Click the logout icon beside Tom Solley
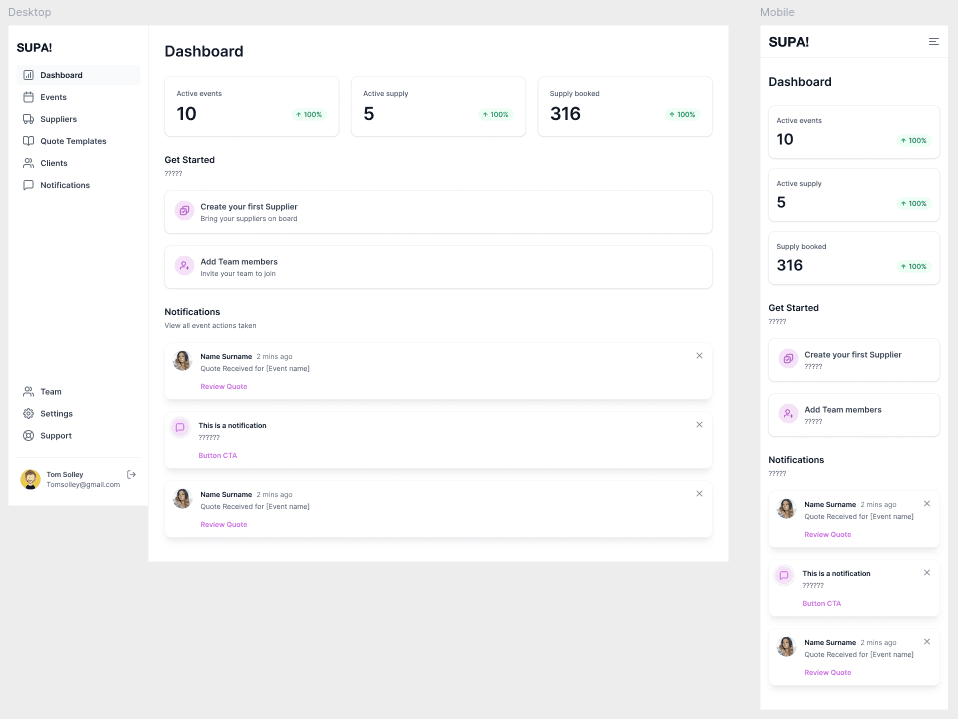The width and height of the screenshot is (958, 719). tap(131, 475)
